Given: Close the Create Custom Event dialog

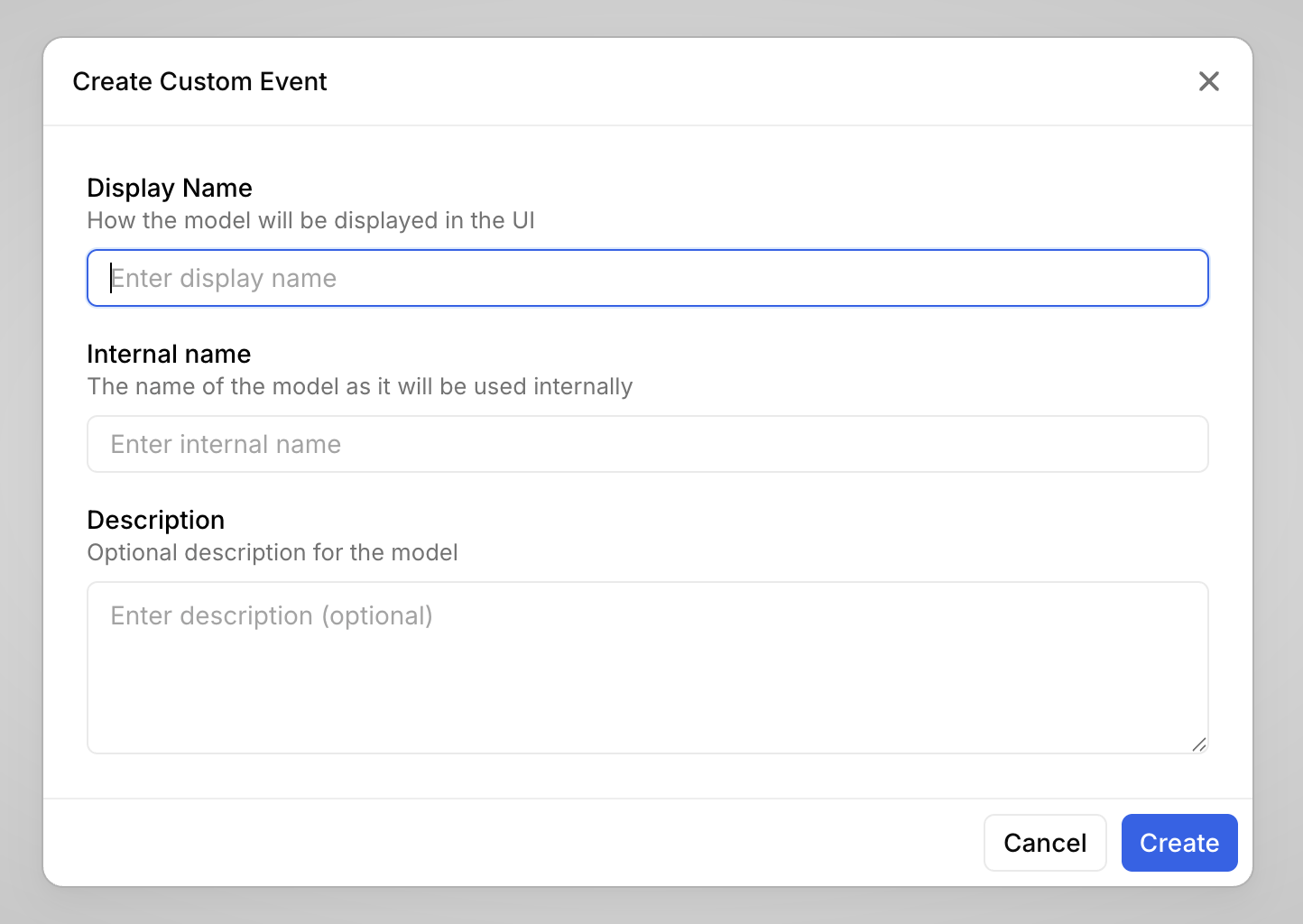Looking at the screenshot, I should pyautogui.click(x=1208, y=81).
